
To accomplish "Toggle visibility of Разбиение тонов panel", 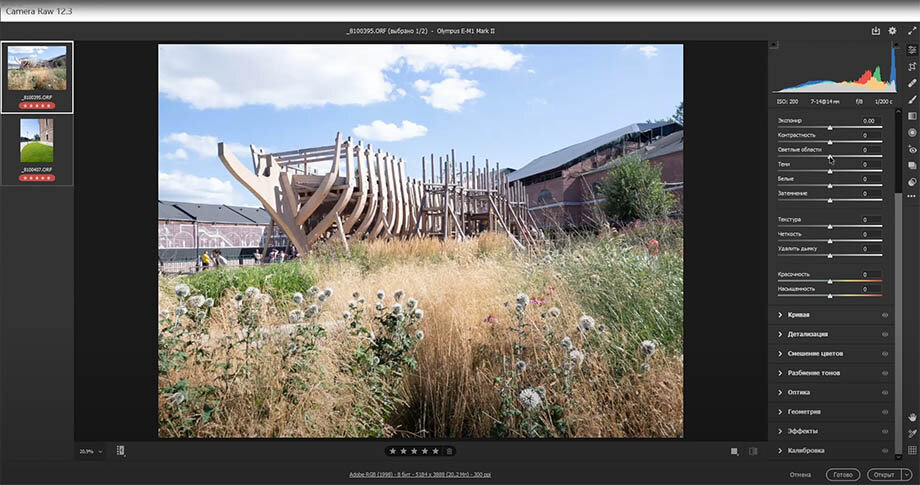I will 884,373.
